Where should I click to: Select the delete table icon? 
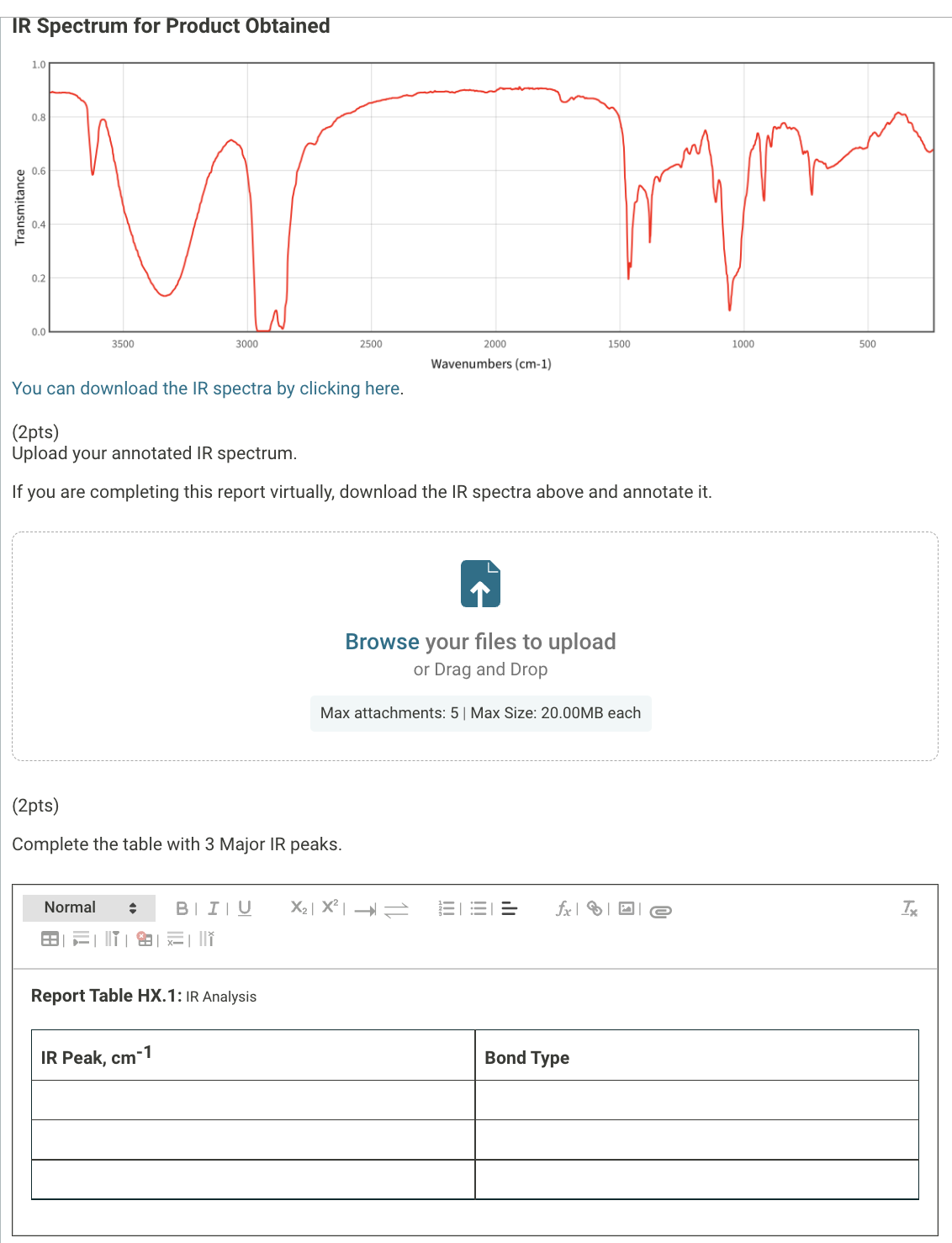[143, 939]
